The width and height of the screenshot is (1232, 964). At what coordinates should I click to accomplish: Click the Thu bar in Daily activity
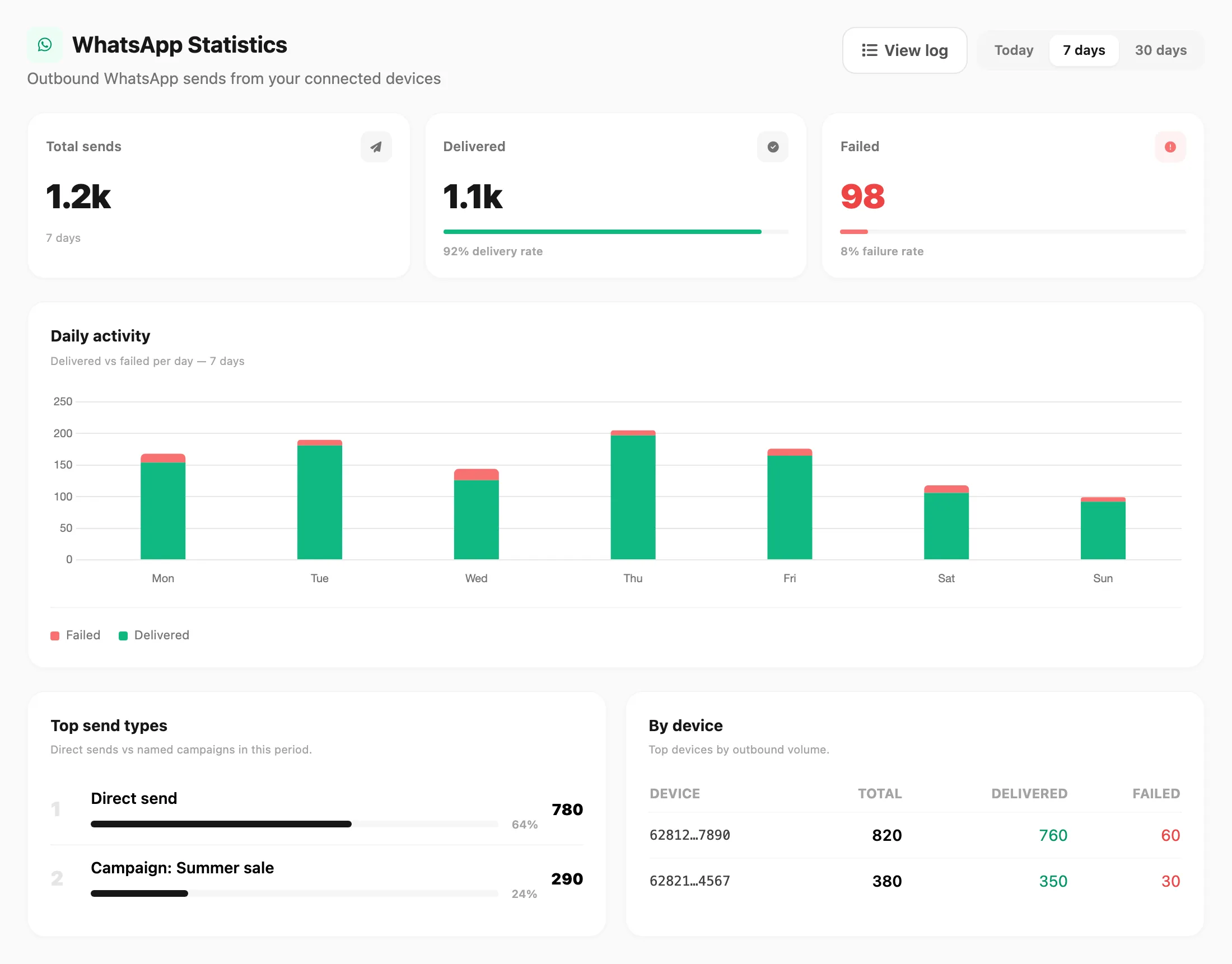pyautogui.click(x=633, y=495)
